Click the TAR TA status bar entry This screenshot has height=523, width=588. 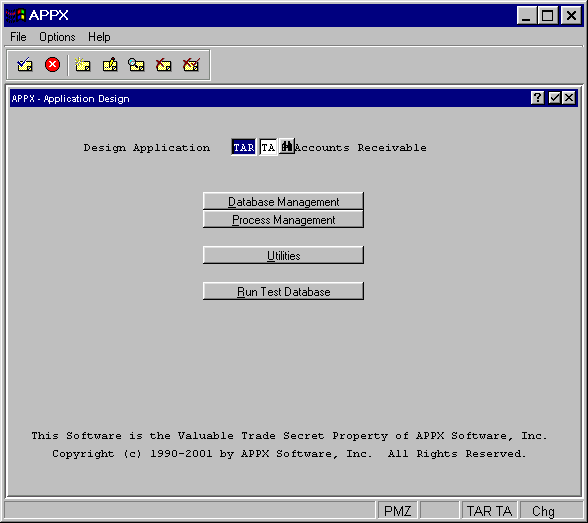pyautogui.click(x=489, y=511)
